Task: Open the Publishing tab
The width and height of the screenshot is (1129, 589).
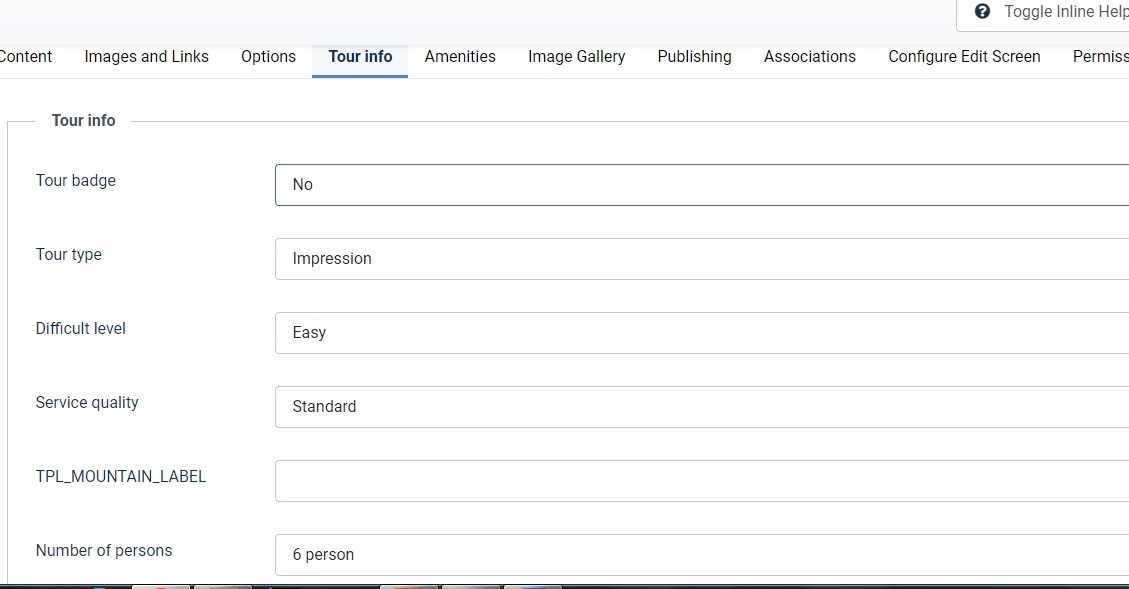Action: point(694,57)
